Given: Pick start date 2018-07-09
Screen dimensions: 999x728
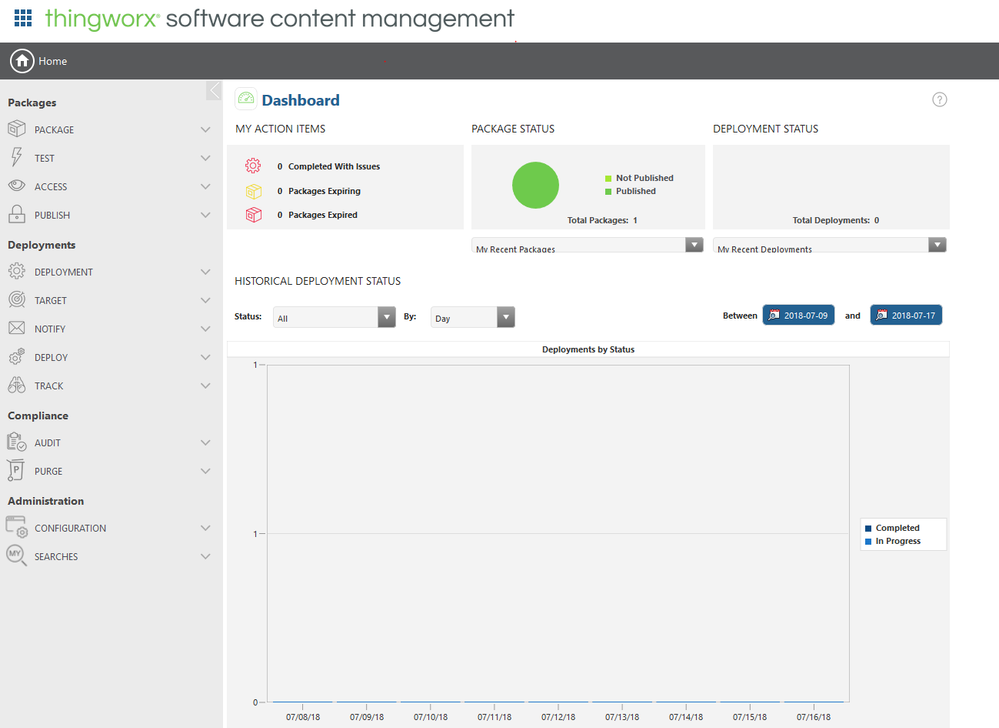Looking at the screenshot, I should point(798,315).
